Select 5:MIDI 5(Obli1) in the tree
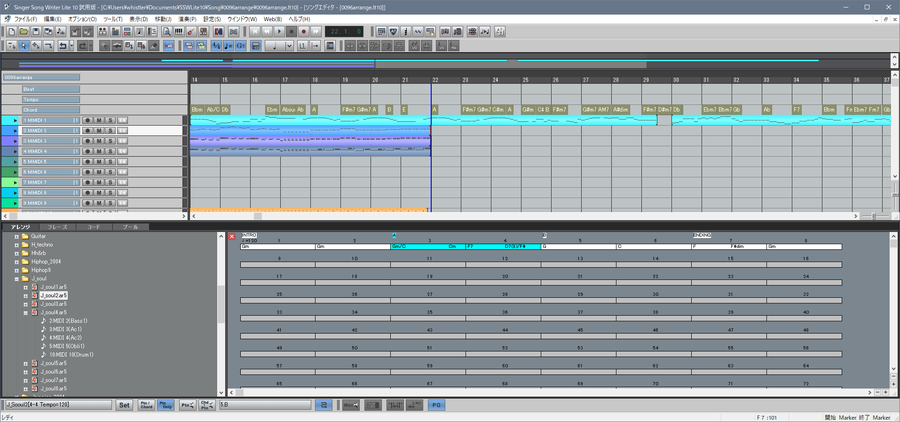 (x=66, y=345)
